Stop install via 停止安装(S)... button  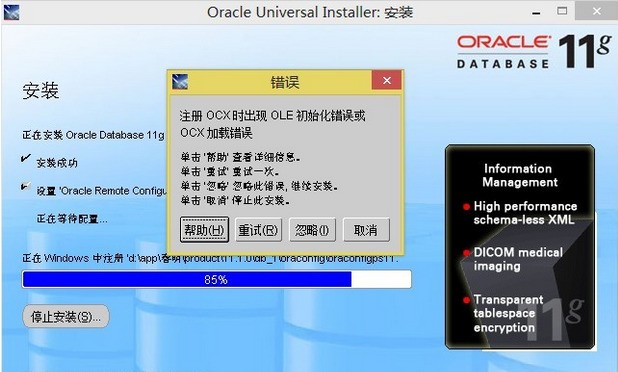tap(65, 316)
